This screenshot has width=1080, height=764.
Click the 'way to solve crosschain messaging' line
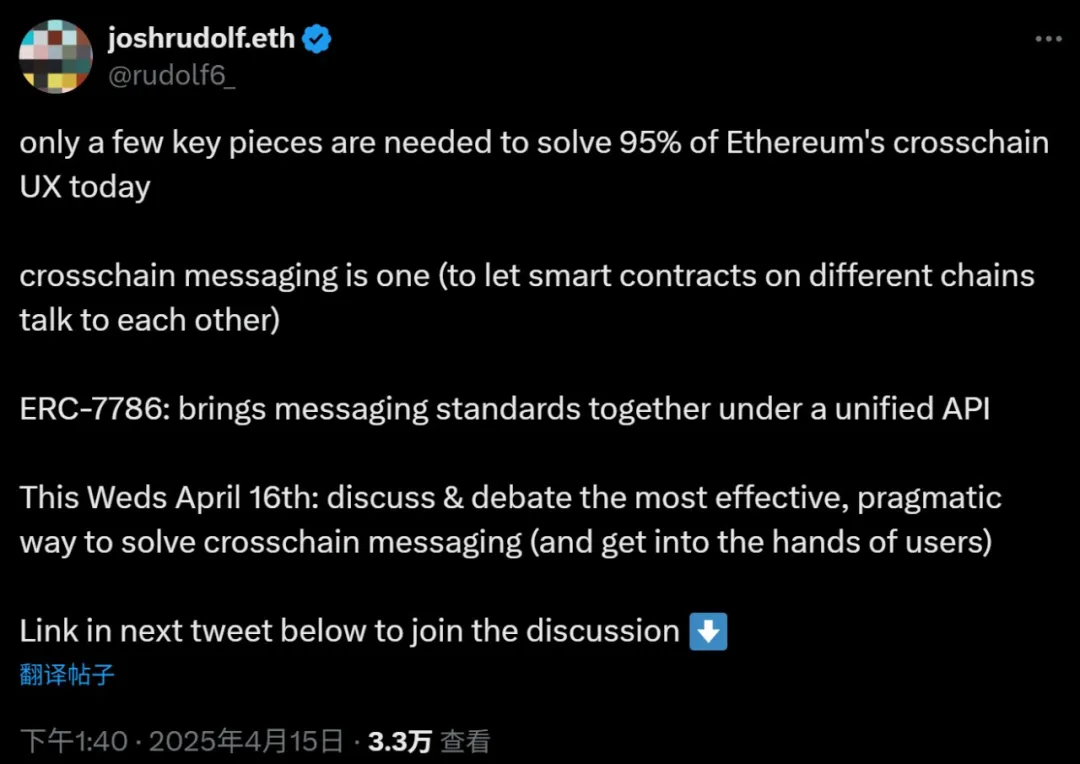[270, 542]
